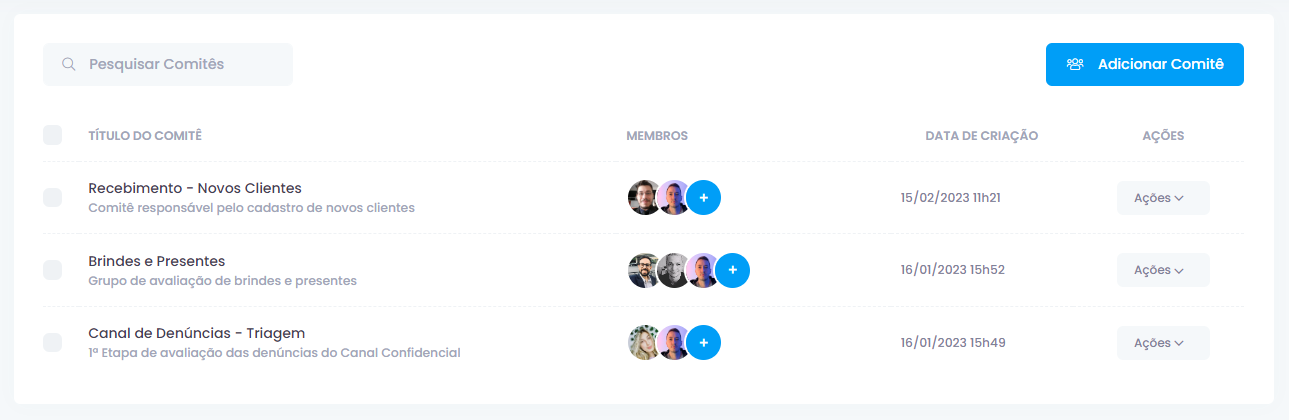Expand Ações menu for Brindes e Presentes
The width and height of the screenshot is (1289, 420).
(x=1163, y=270)
